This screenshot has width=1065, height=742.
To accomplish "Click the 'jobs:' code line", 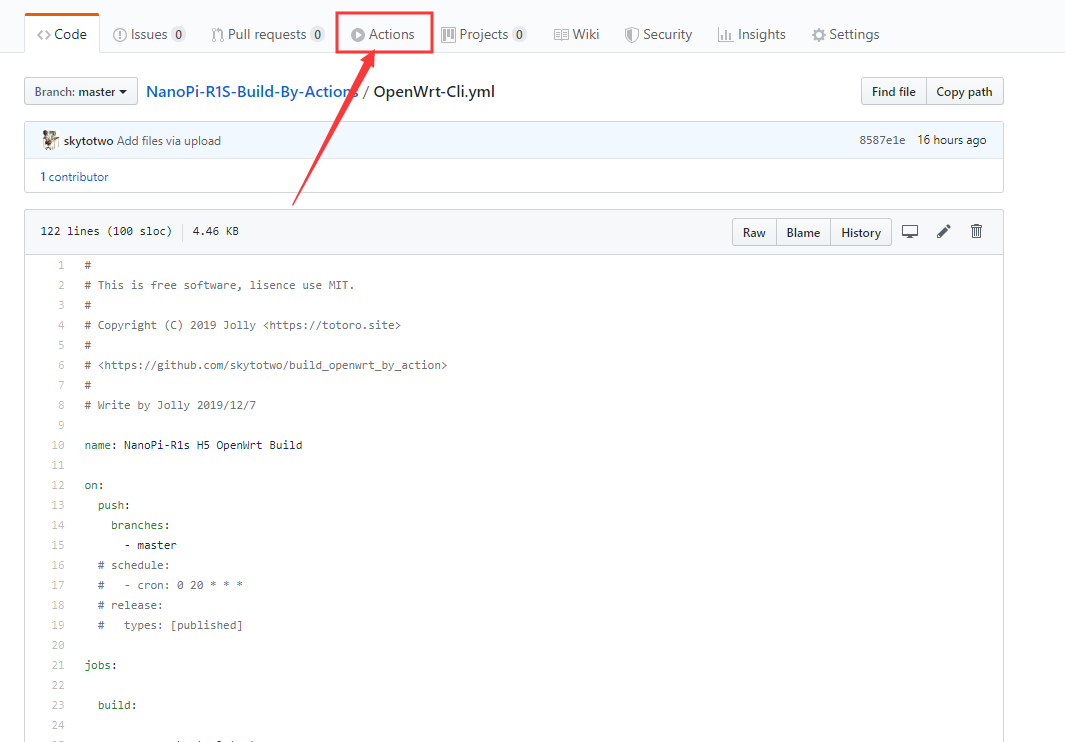I will [x=101, y=665].
